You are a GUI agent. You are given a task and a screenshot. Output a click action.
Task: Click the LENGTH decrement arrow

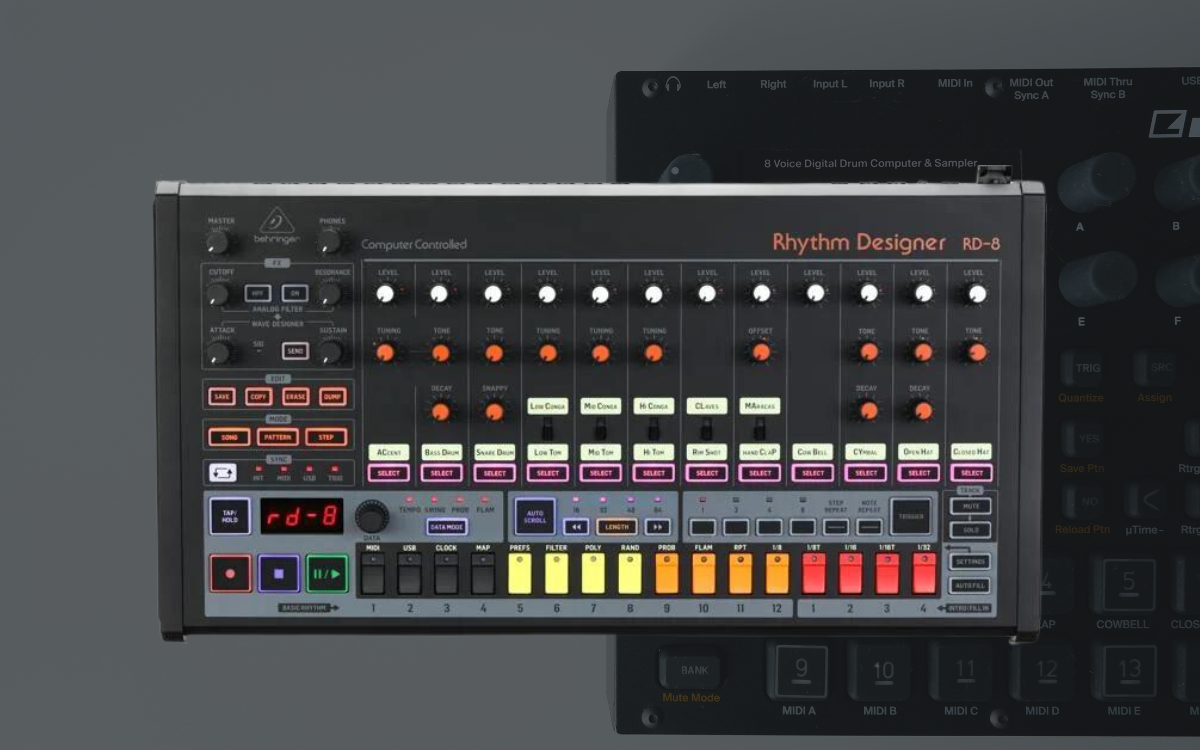click(577, 527)
